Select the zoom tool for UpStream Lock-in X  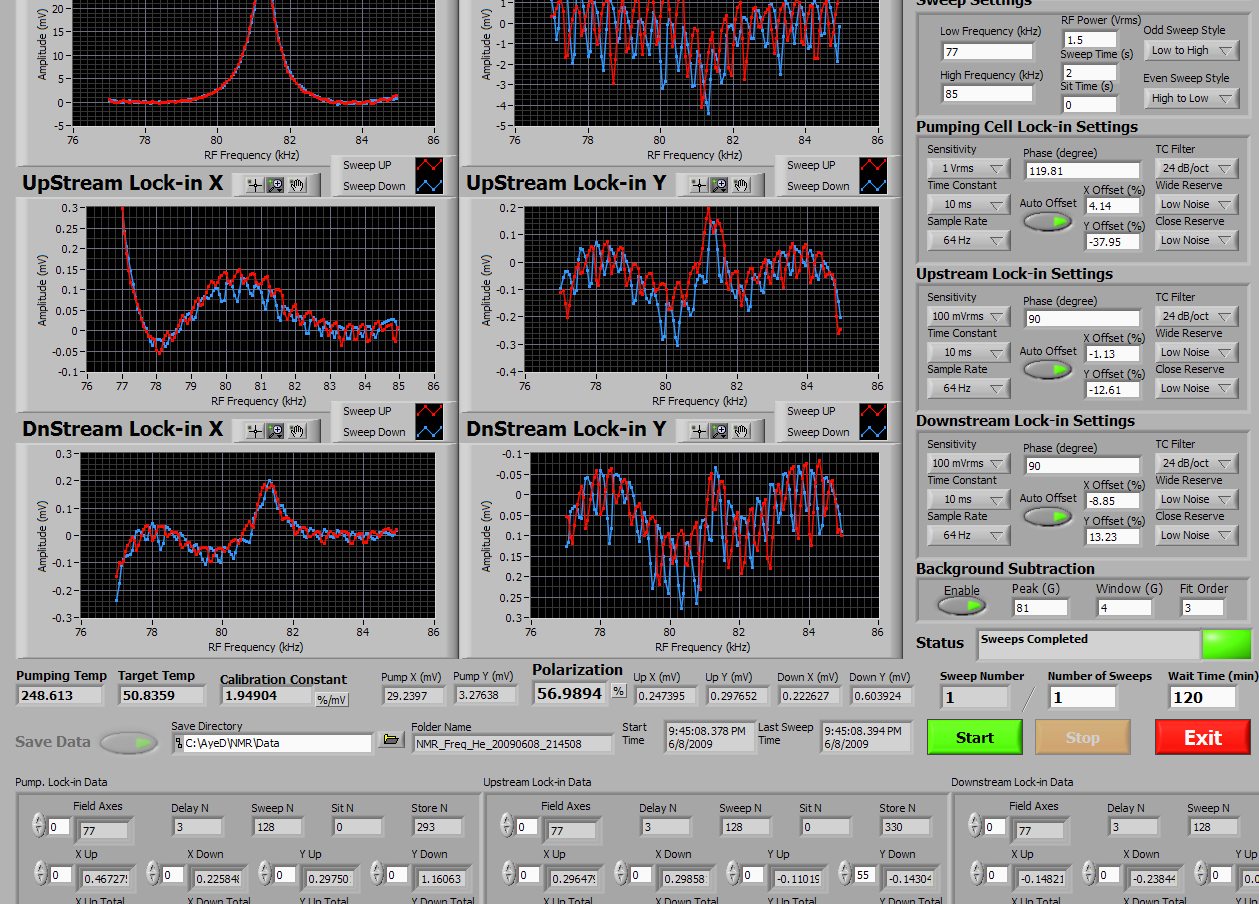tap(276, 184)
